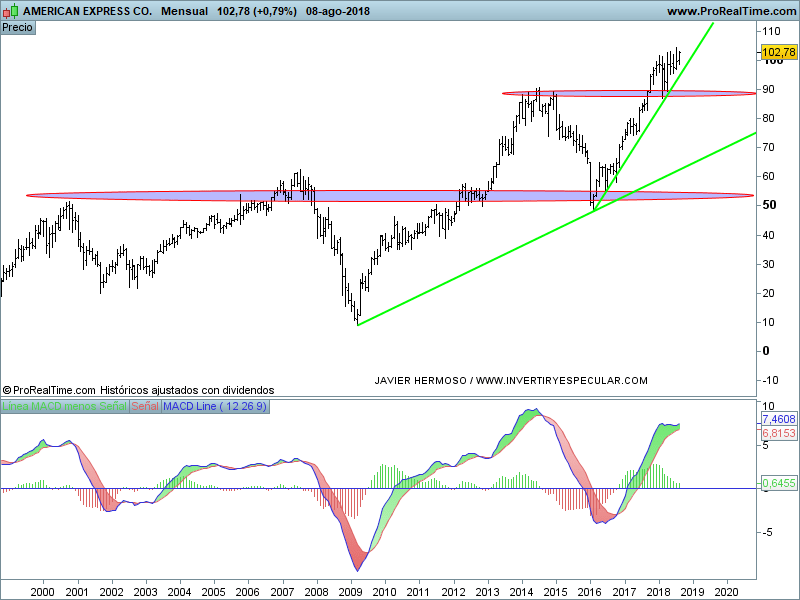Click the red 6,8153 signal value tag
This screenshot has height=600, width=800.
(x=778, y=434)
